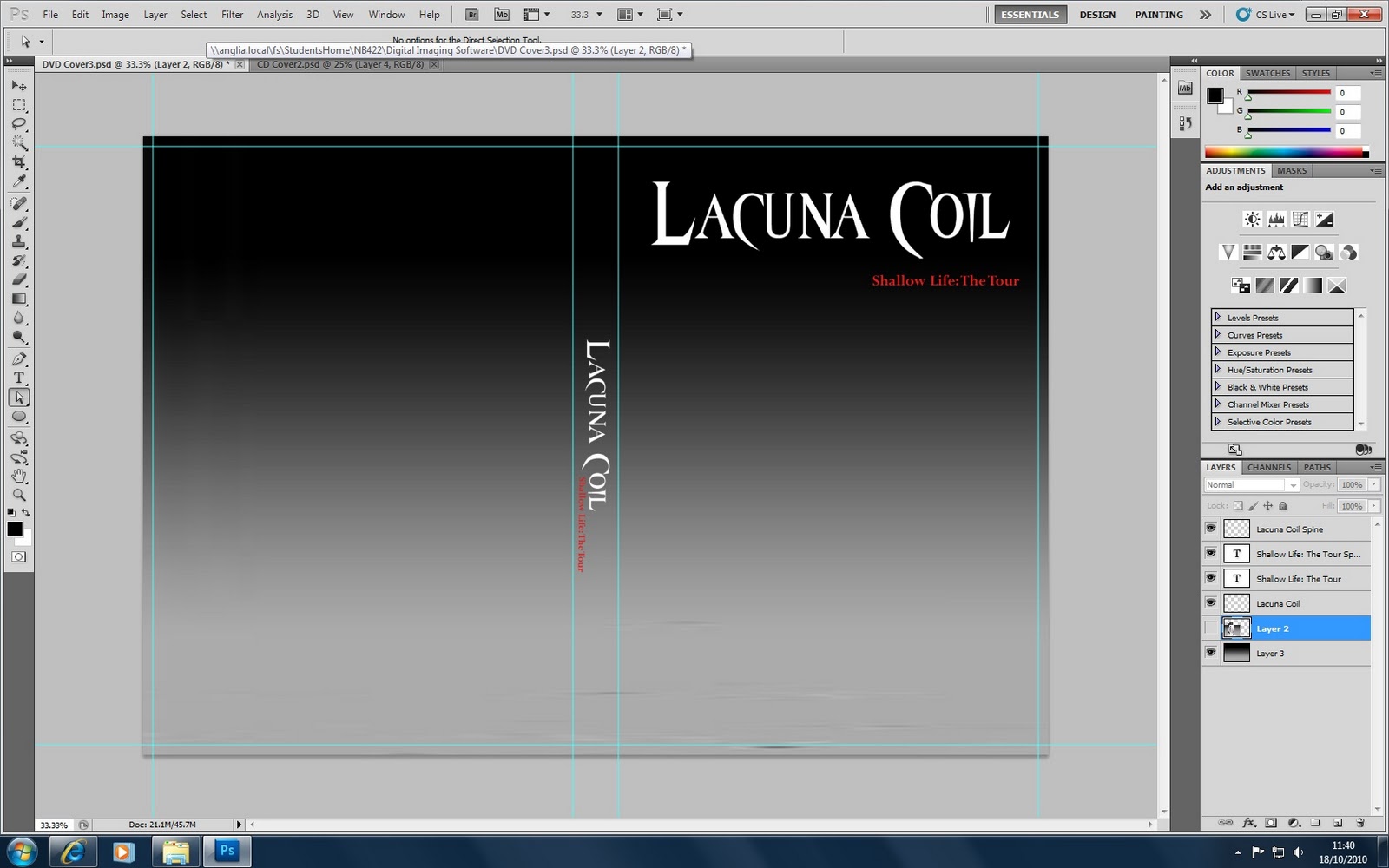Open the Image menu

click(x=115, y=15)
